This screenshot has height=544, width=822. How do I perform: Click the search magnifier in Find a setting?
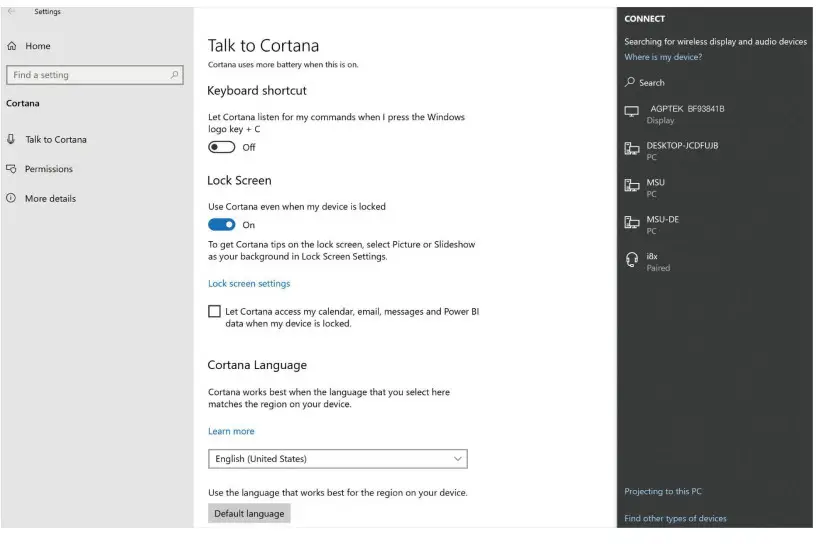pyautogui.click(x=175, y=75)
